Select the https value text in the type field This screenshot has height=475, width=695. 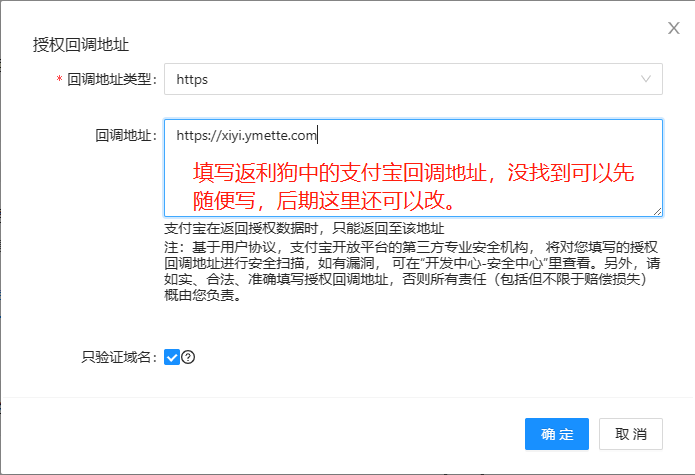pos(192,79)
